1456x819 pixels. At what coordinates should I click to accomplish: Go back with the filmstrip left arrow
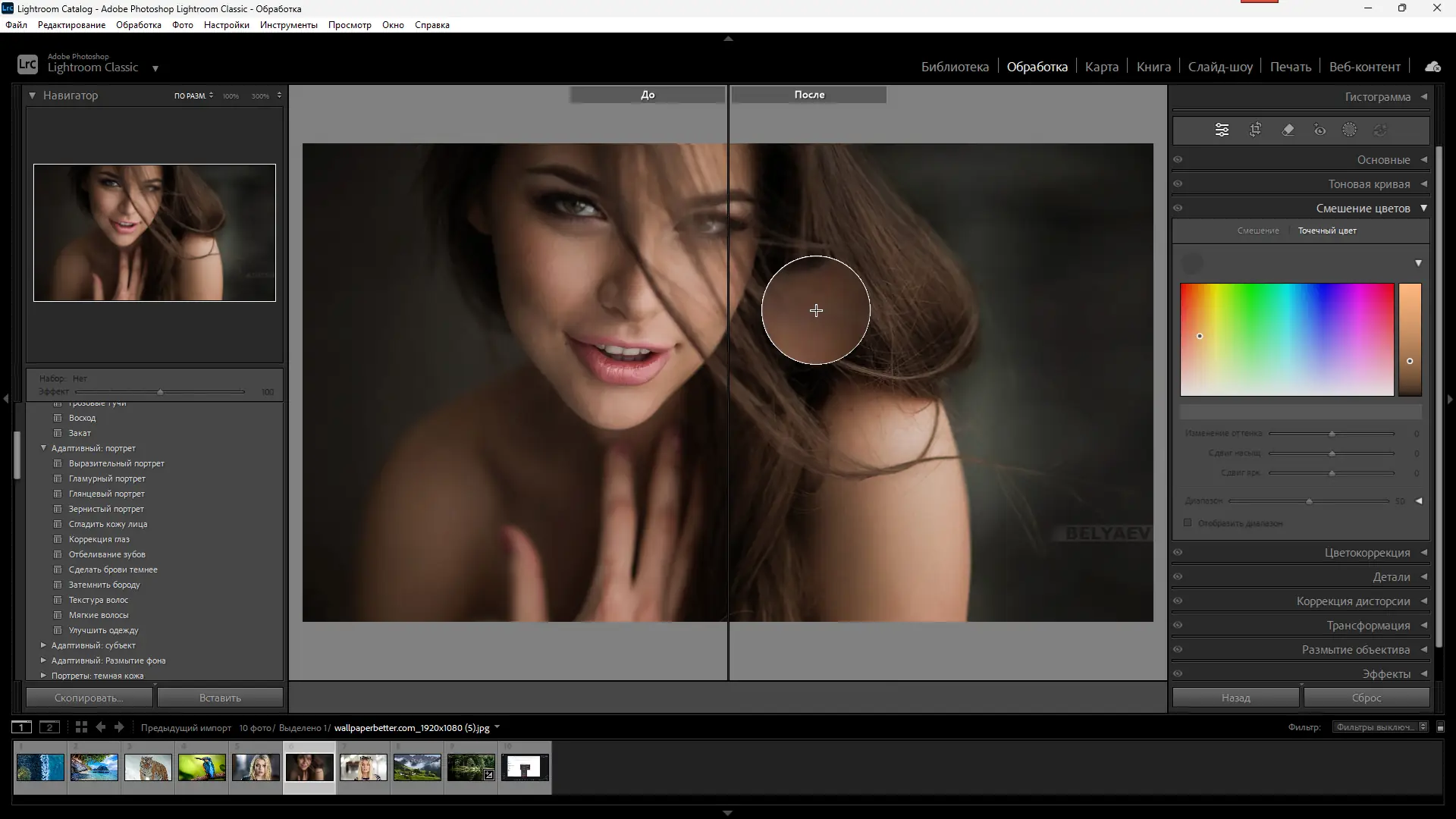click(x=100, y=727)
